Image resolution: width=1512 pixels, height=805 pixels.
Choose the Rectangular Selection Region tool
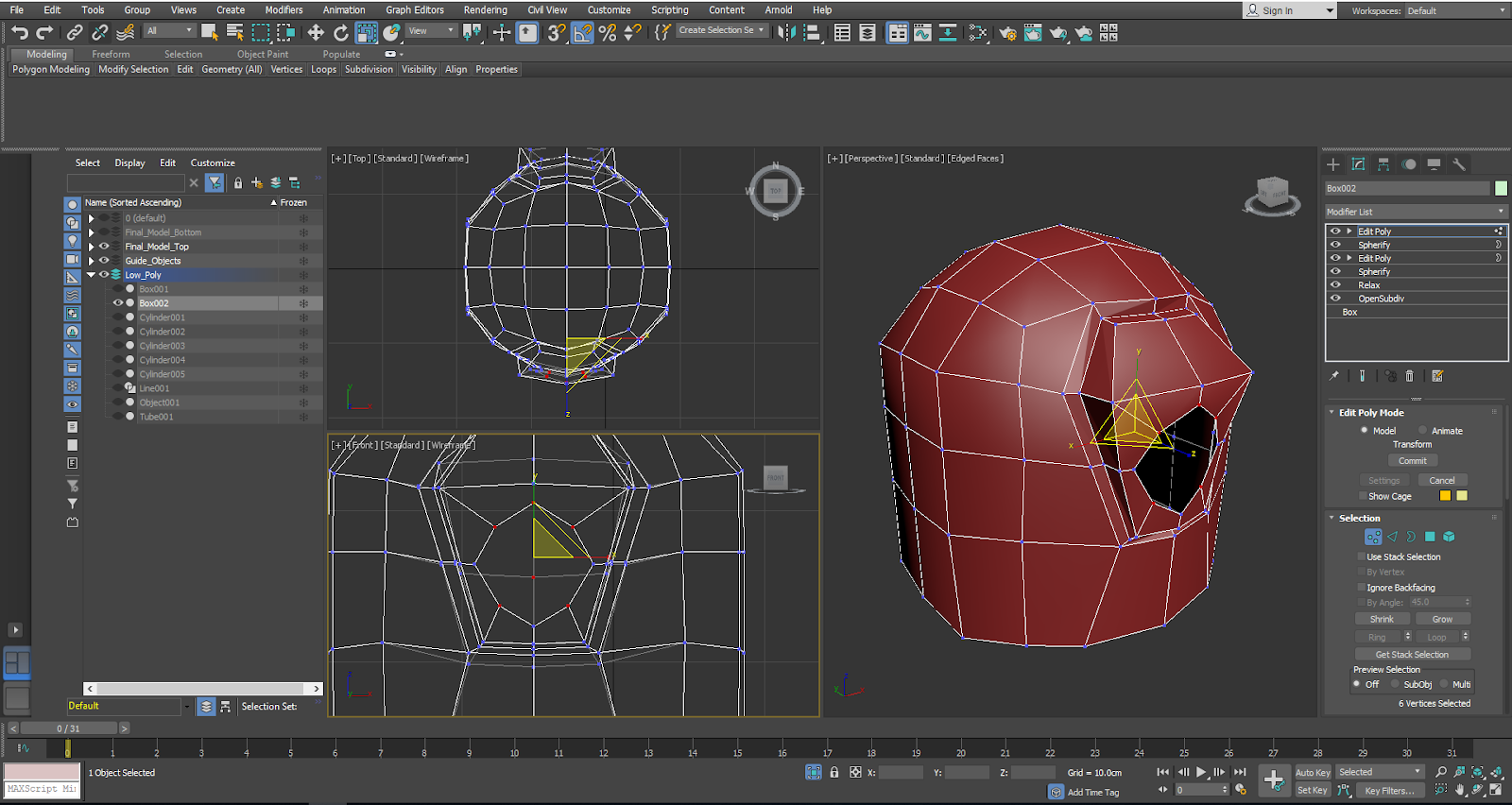[x=261, y=32]
